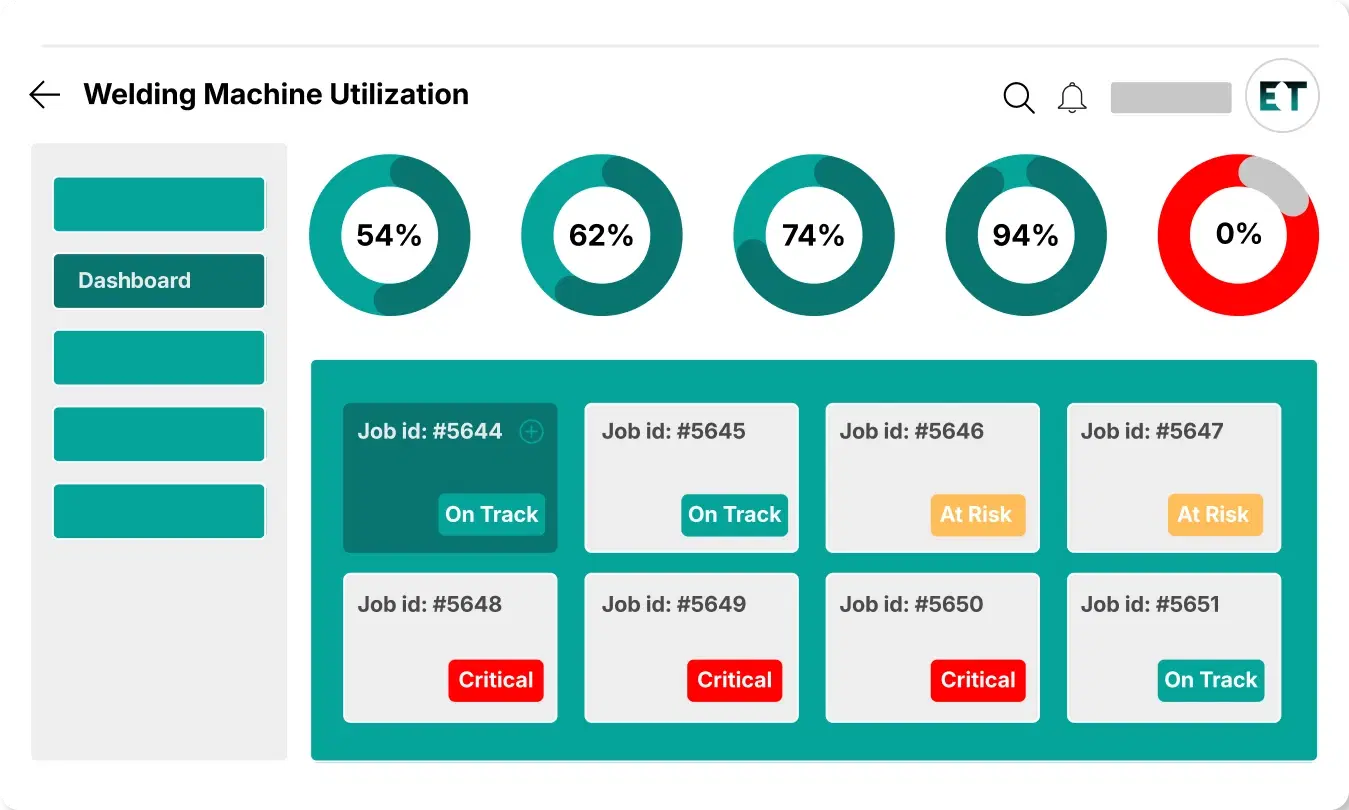Open the 74% utilization donut chart
This screenshot has width=1349, height=810.
pyautogui.click(x=813, y=236)
